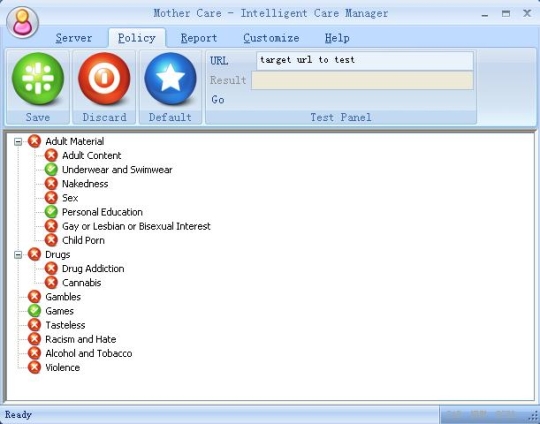The width and height of the screenshot is (540, 424).
Task: Click the Save label button
Action: click(x=38, y=117)
